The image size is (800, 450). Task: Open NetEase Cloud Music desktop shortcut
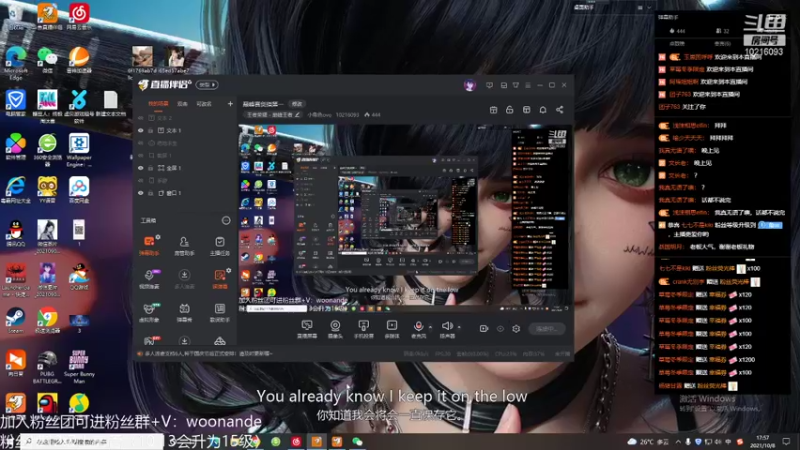click(79, 17)
